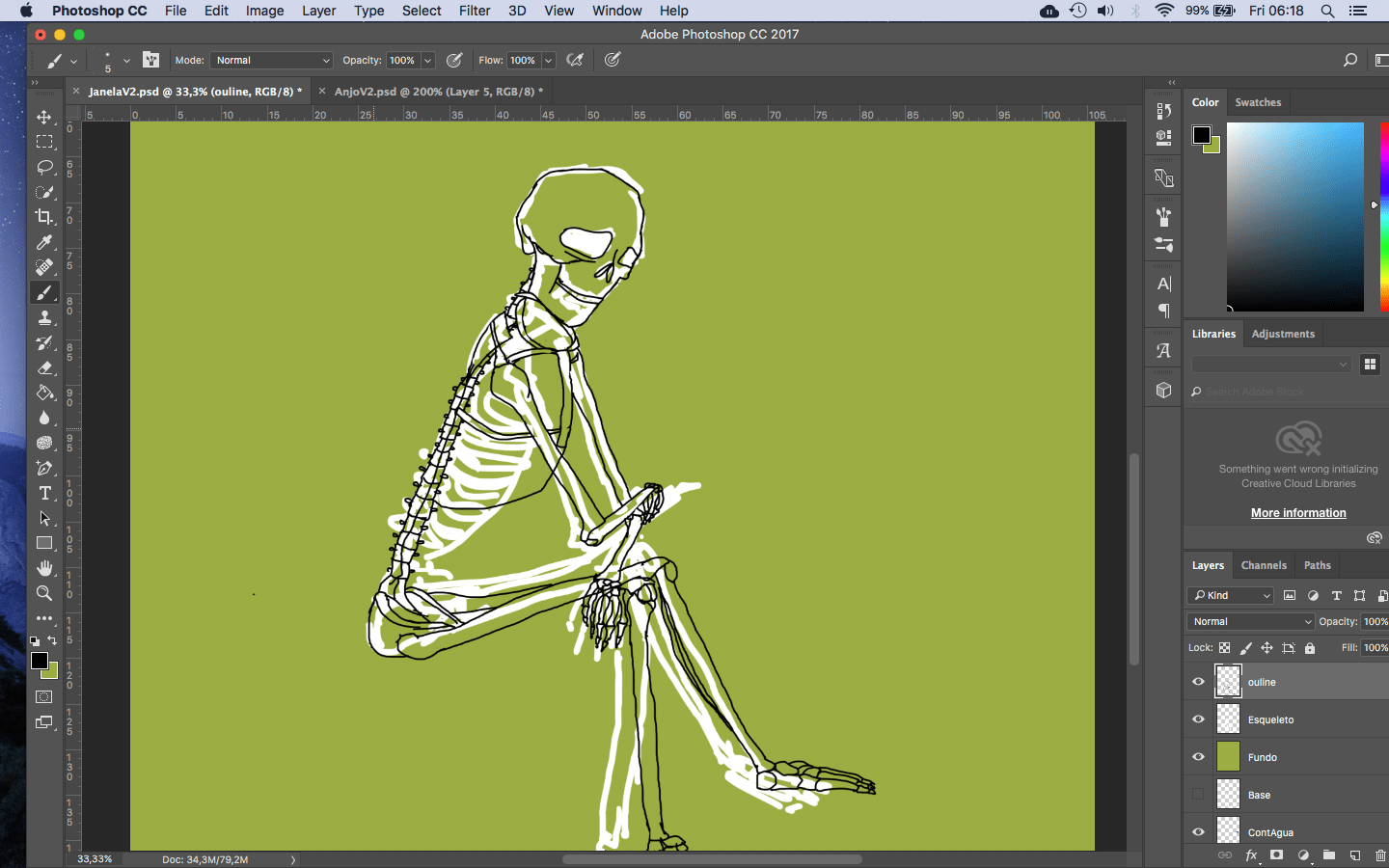Activate the Zoom tool
Viewport: 1389px width, 868px height.
tap(44, 593)
